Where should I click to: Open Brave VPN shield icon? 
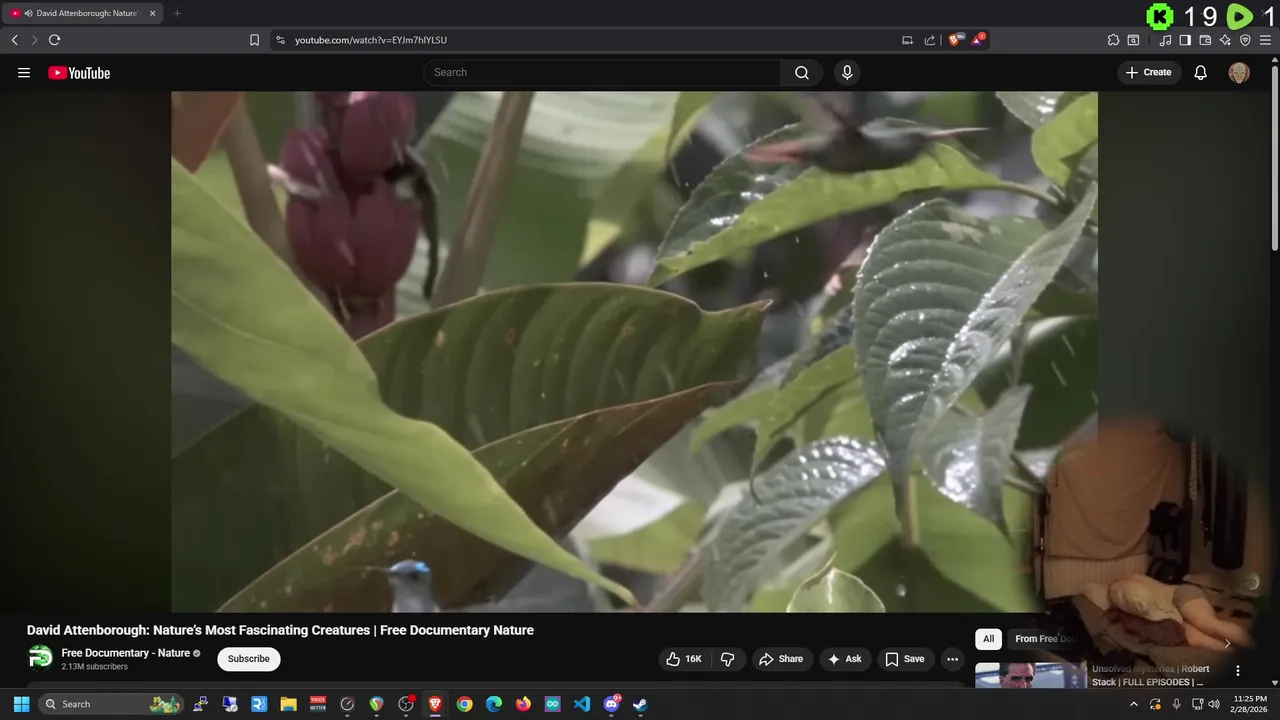tap(1245, 40)
